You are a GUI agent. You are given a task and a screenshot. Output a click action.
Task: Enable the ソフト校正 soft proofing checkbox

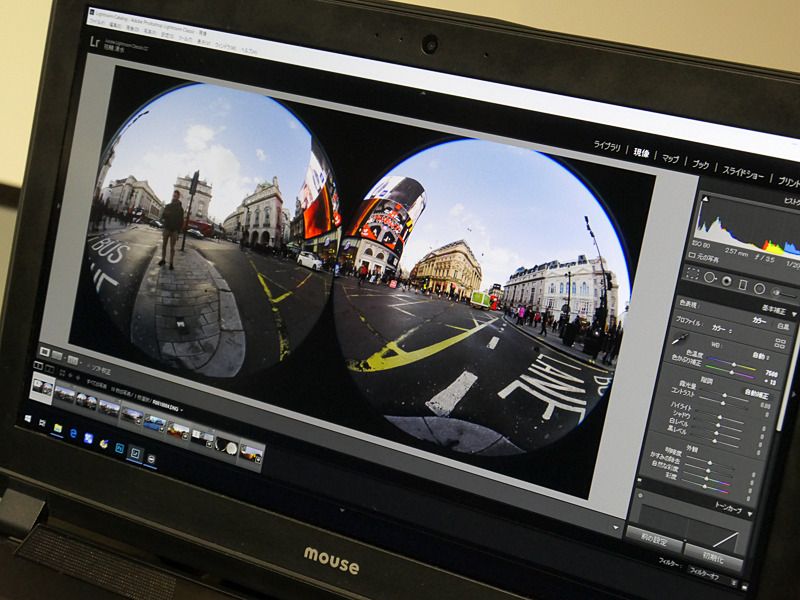coord(86,365)
